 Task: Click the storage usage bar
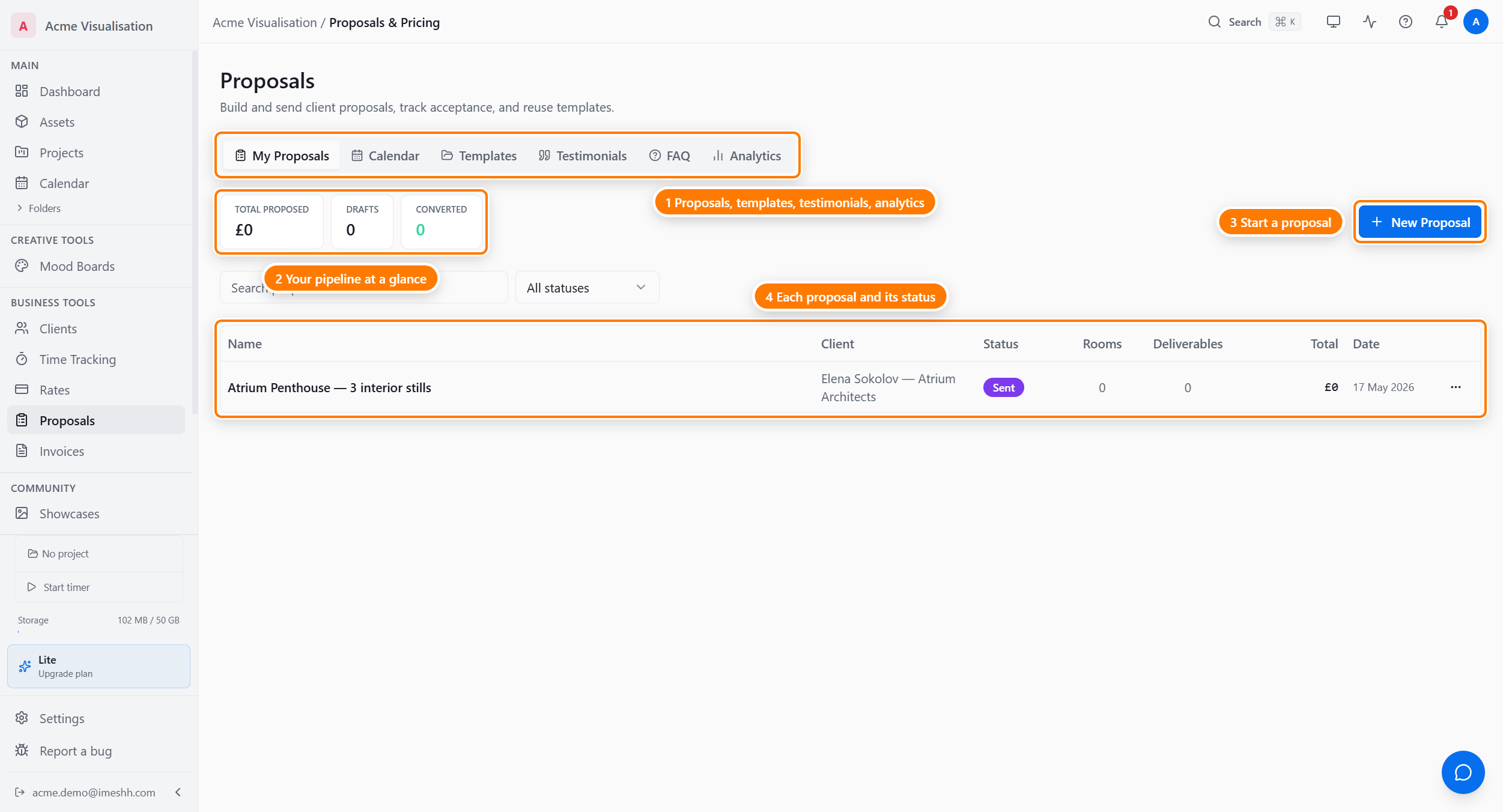pos(99,632)
